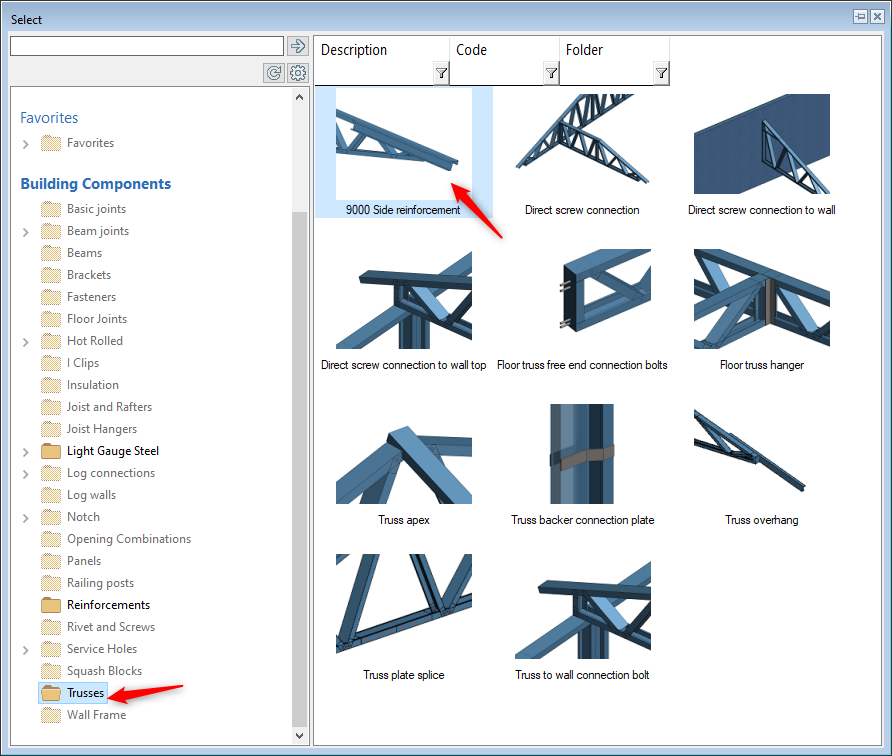The height and width of the screenshot is (756, 892).
Task: Expand the Beam joints folder
Action: [26, 232]
